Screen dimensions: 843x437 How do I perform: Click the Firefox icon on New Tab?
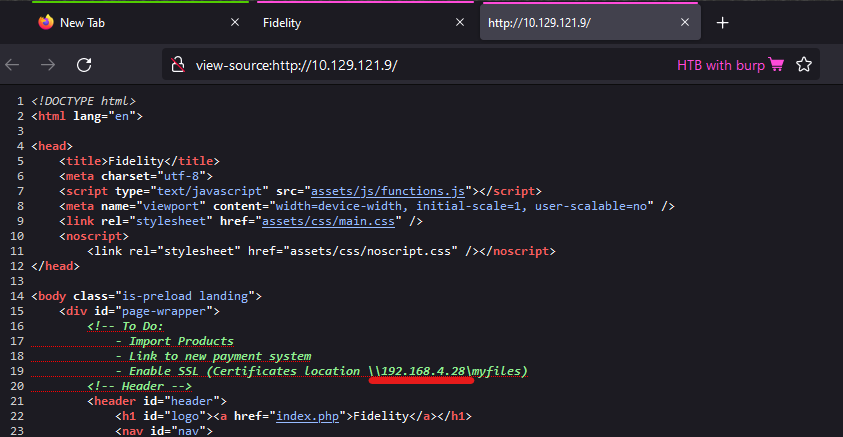[46, 22]
